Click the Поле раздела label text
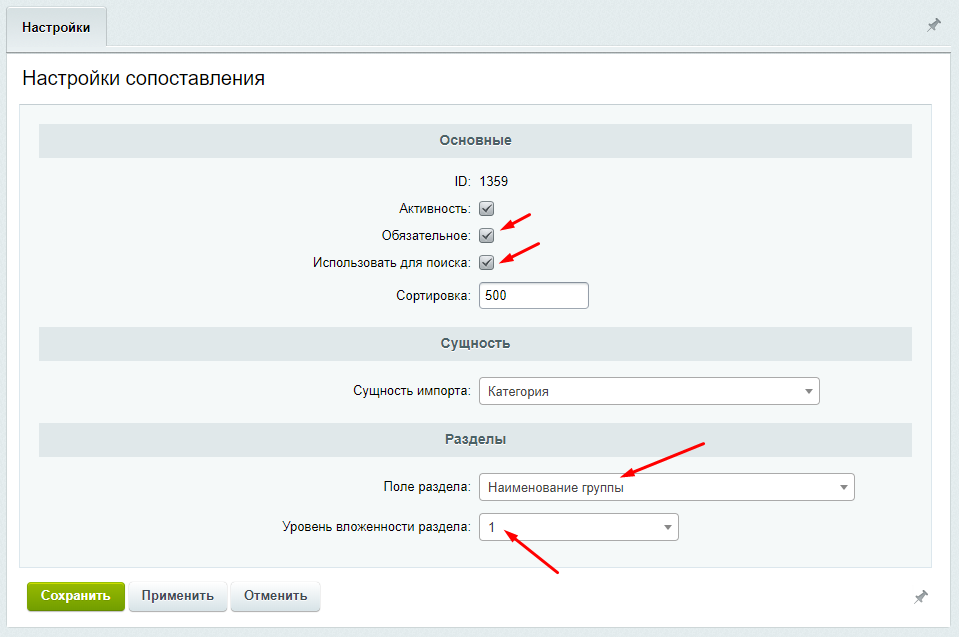 coord(427,487)
